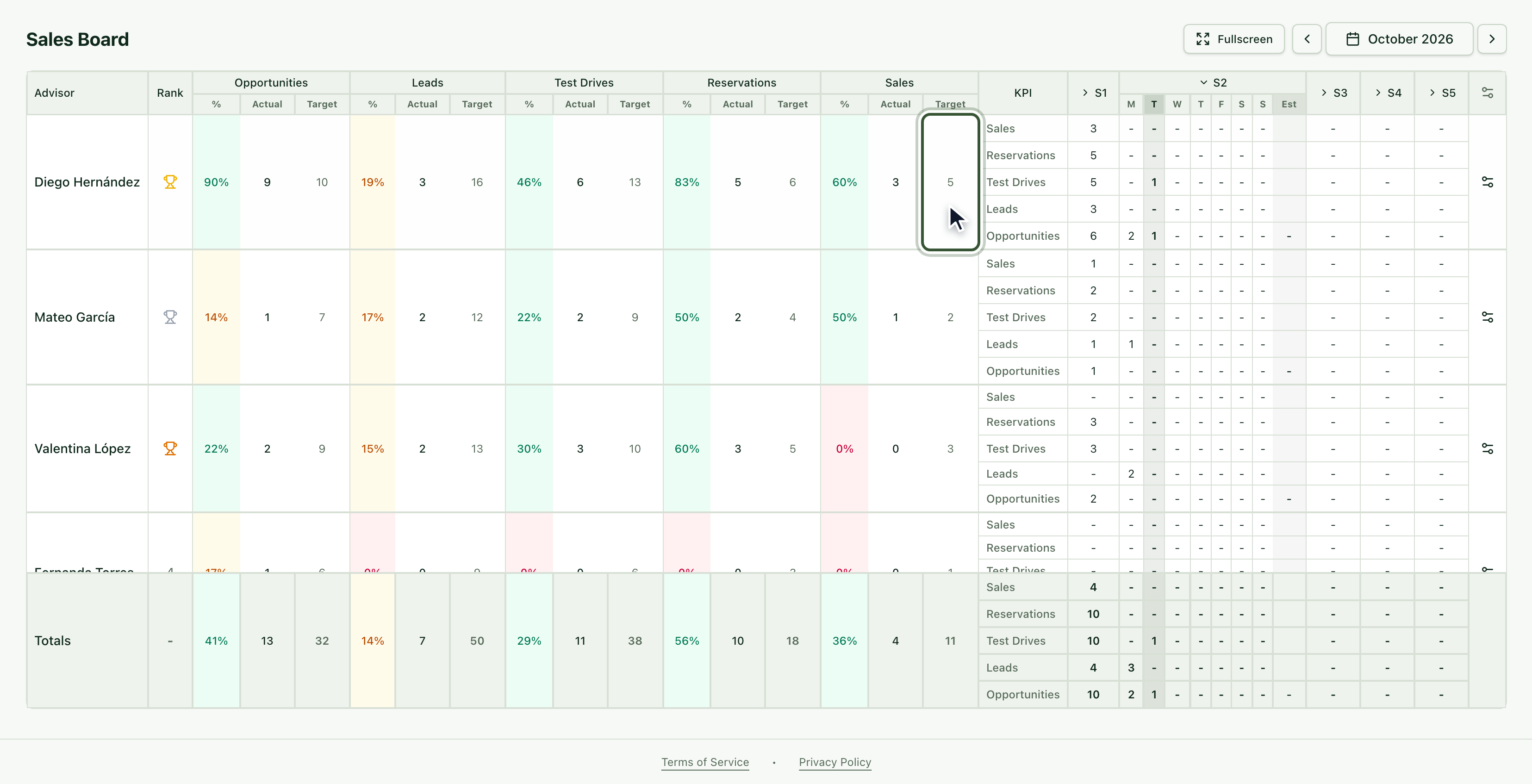
Task: Click the Fullscreen button
Action: pos(1233,39)
